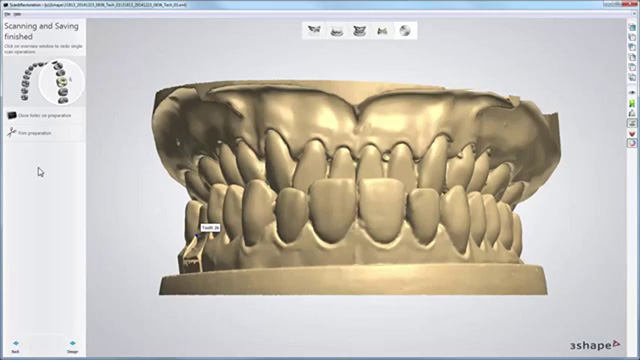Viewport: 640px width, 360px height.
Task: Click the Tooth 26 label on model
Action: tap(210, 228)
